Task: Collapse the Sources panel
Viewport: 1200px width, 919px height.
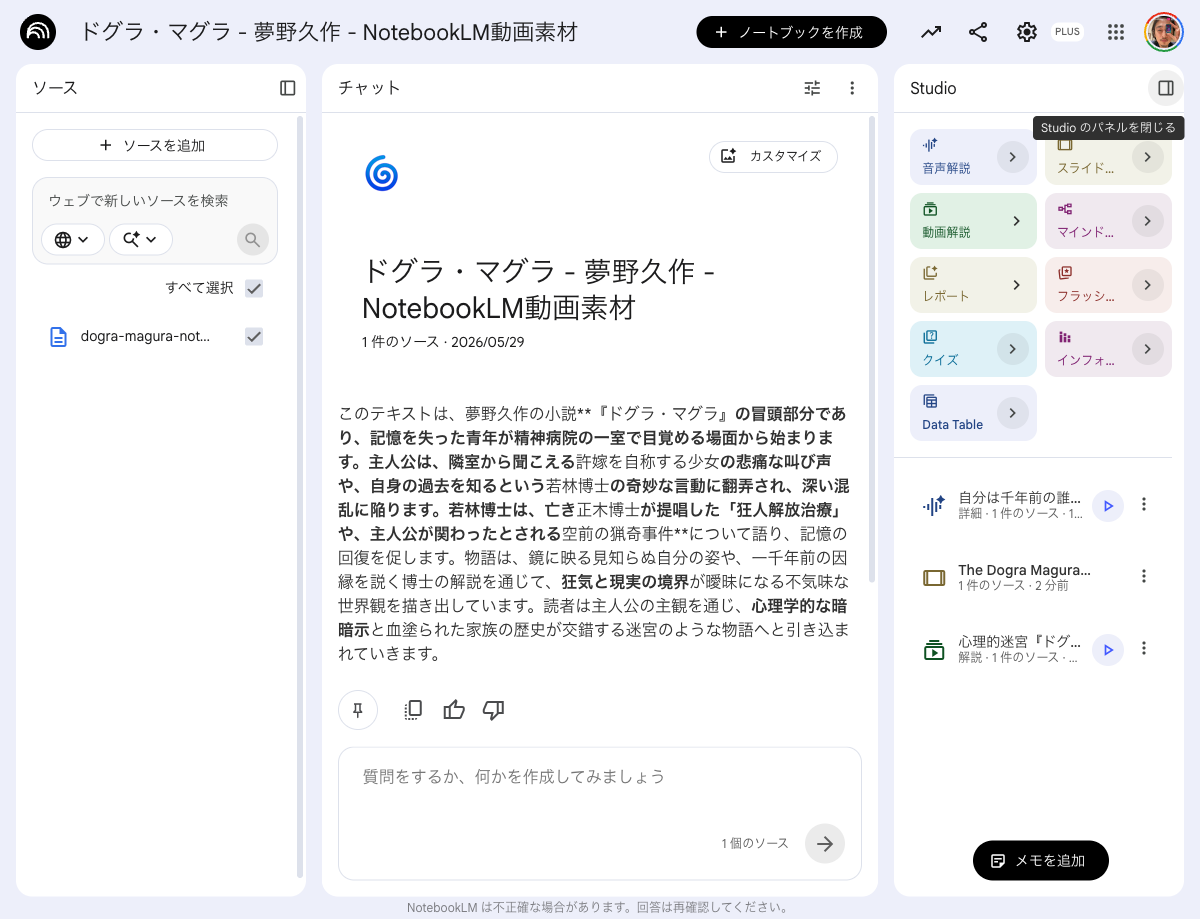Action: click(288, 88)
